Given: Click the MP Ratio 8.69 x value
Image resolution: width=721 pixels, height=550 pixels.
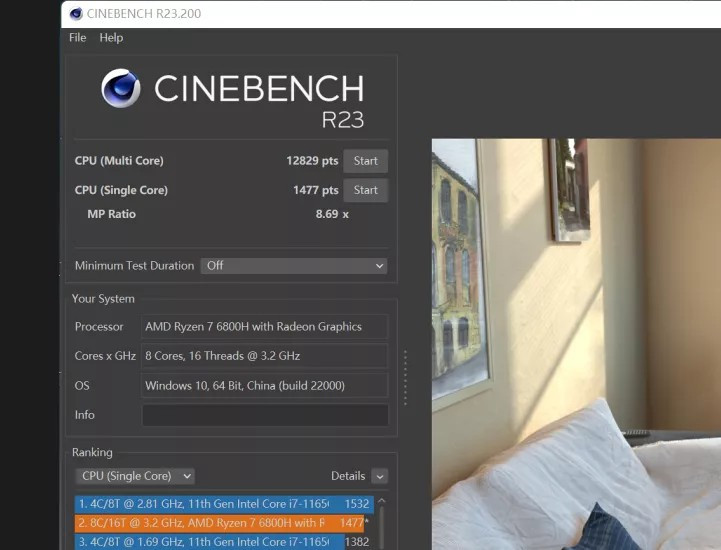Looking at the screenshot, I should click(332, 214).
